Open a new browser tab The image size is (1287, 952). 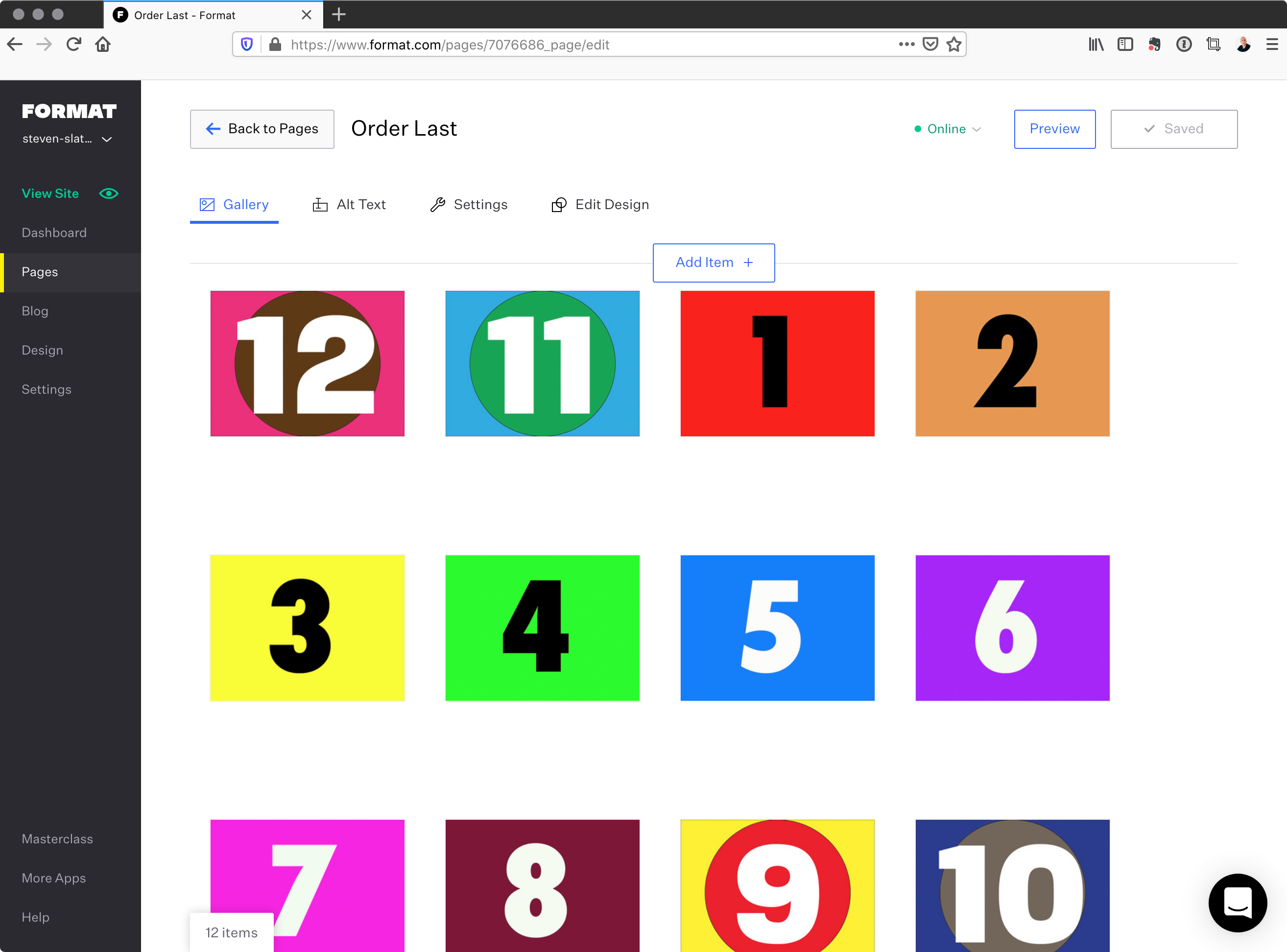pos(339,14)
